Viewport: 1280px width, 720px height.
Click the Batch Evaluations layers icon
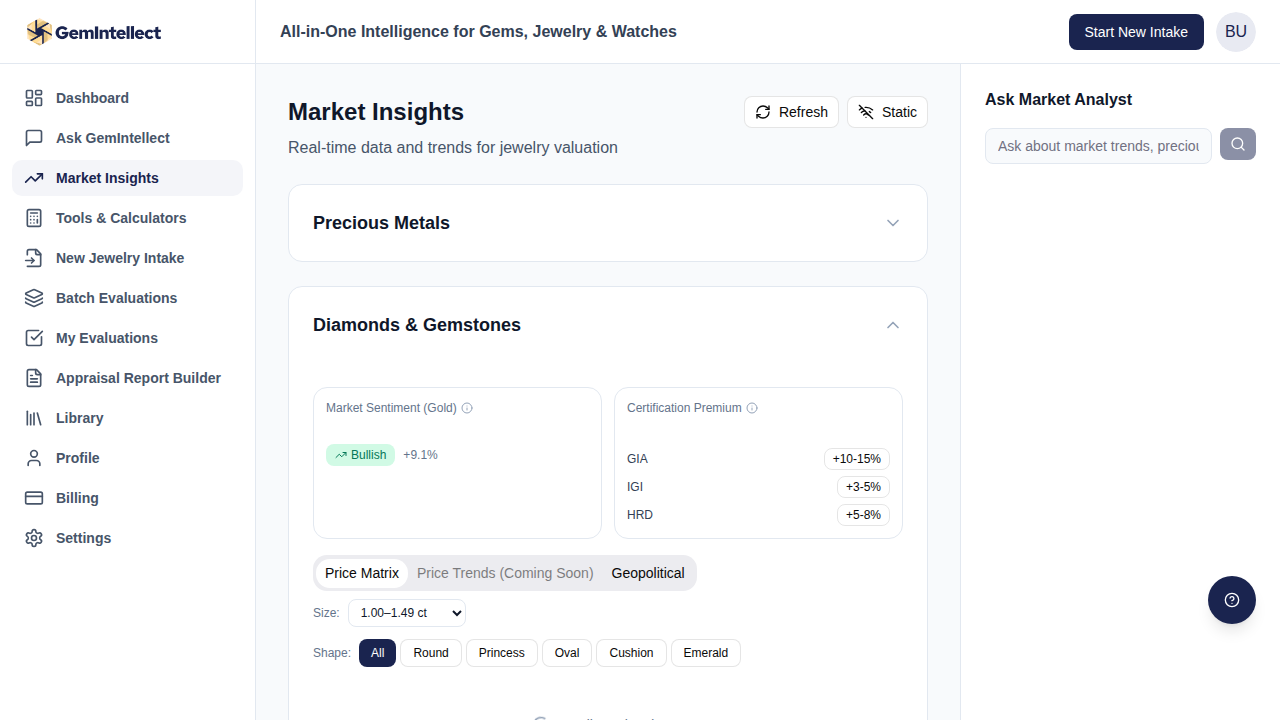34,298
